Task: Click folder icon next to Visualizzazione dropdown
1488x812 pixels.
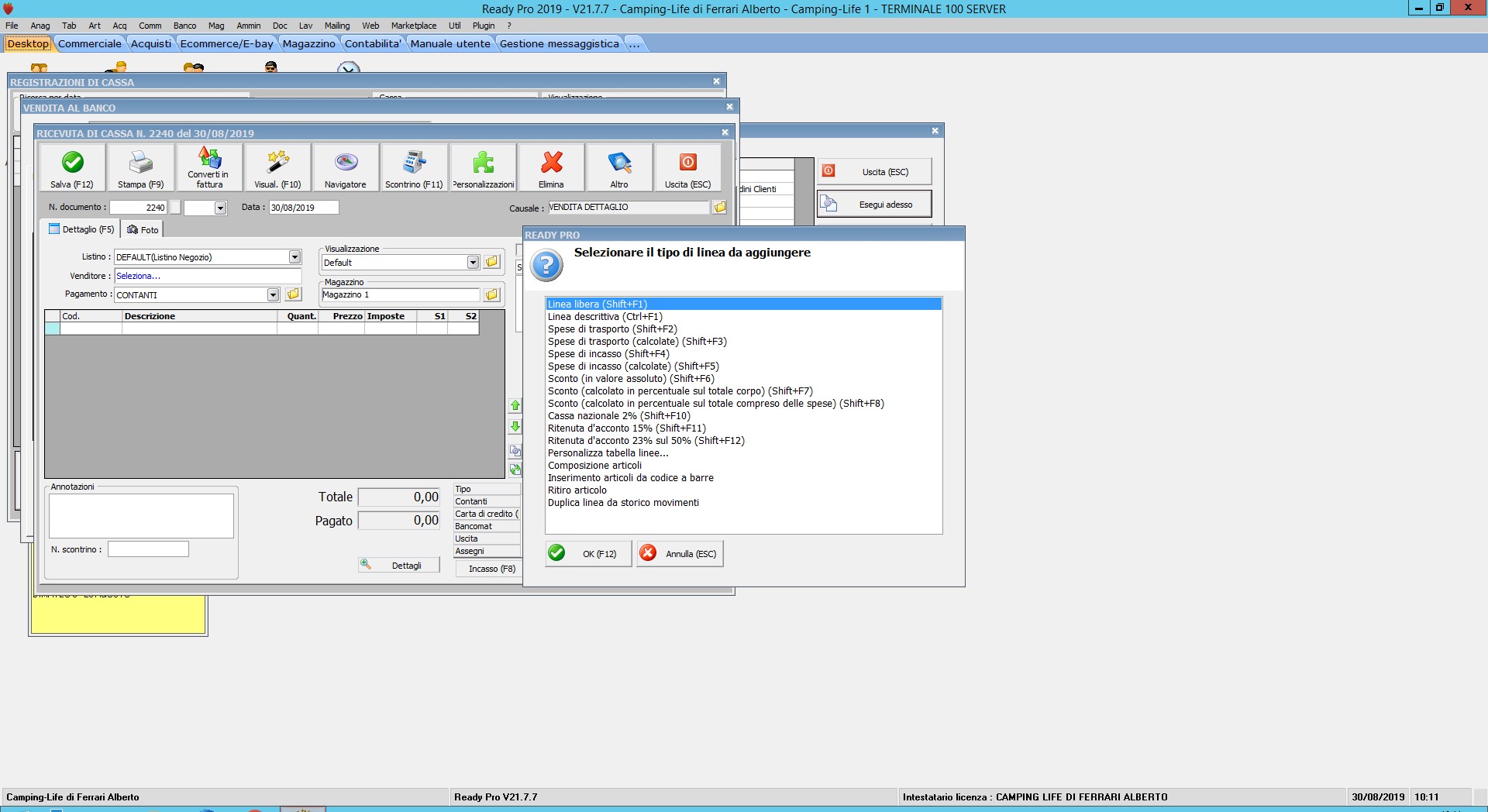Action: (491, 263)
